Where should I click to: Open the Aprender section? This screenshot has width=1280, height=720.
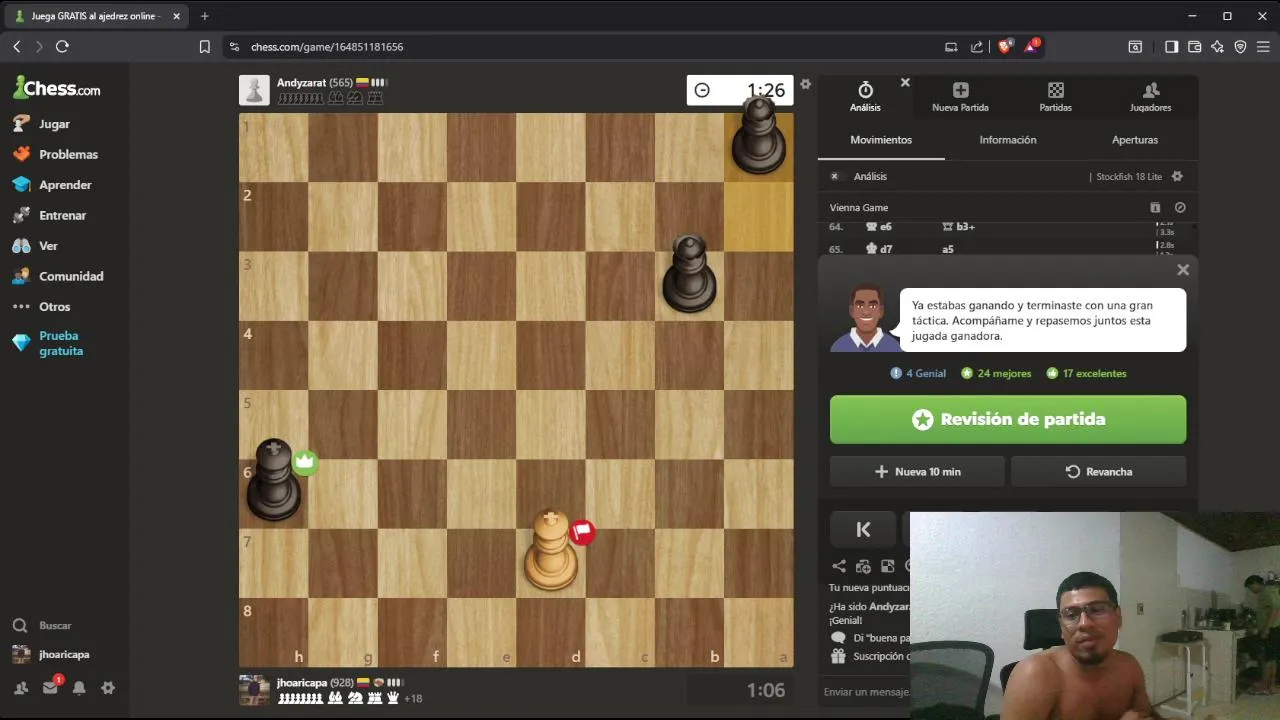52,185
